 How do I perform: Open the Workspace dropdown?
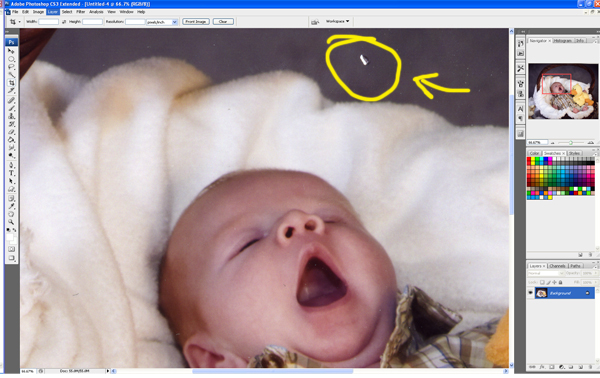337,21
